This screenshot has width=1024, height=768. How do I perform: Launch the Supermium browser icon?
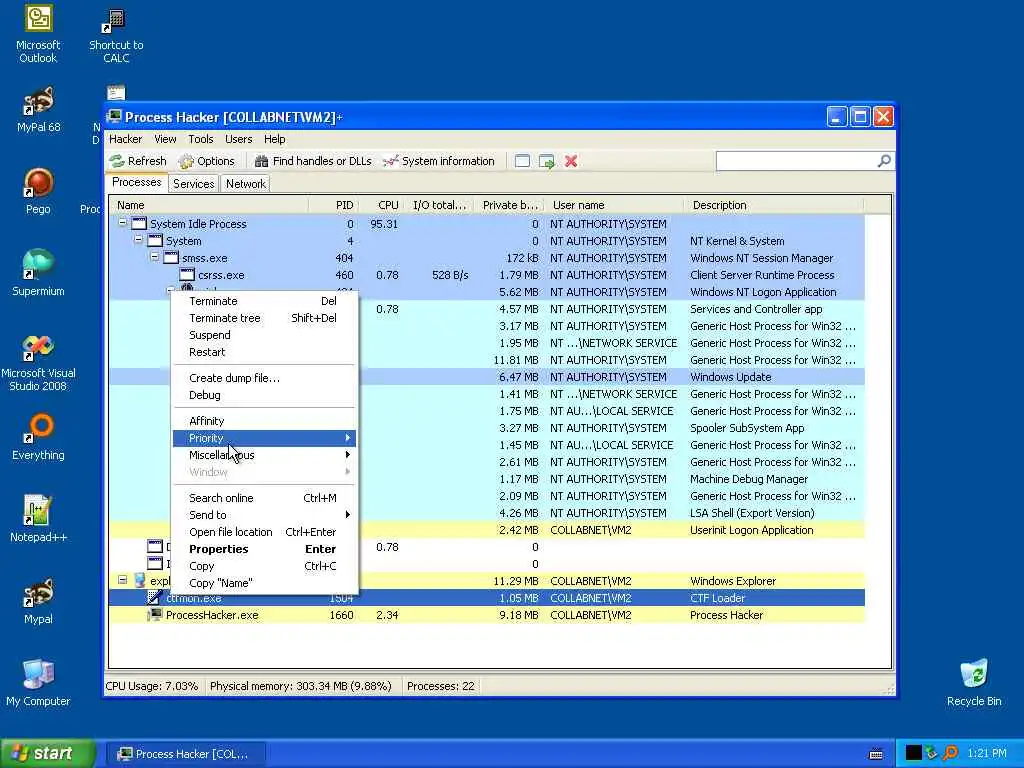(x=38, y=273)
